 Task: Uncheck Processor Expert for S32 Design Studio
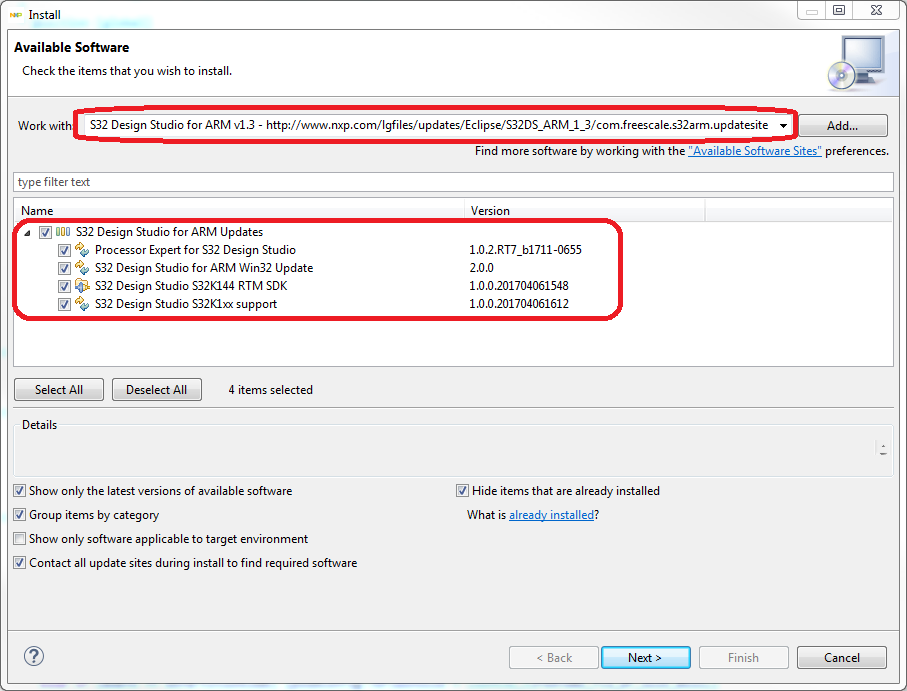[x=64, y=250]
